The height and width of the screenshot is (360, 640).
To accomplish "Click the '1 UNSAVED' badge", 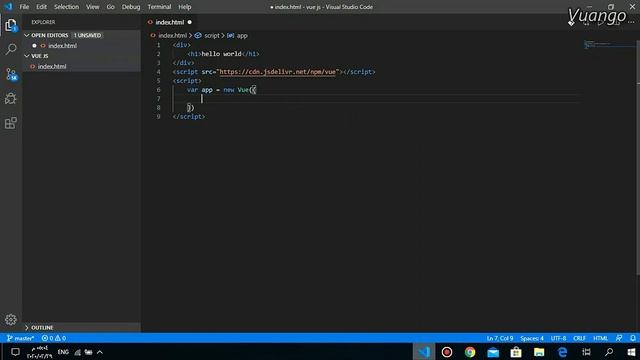I will [x=87, y=35].
